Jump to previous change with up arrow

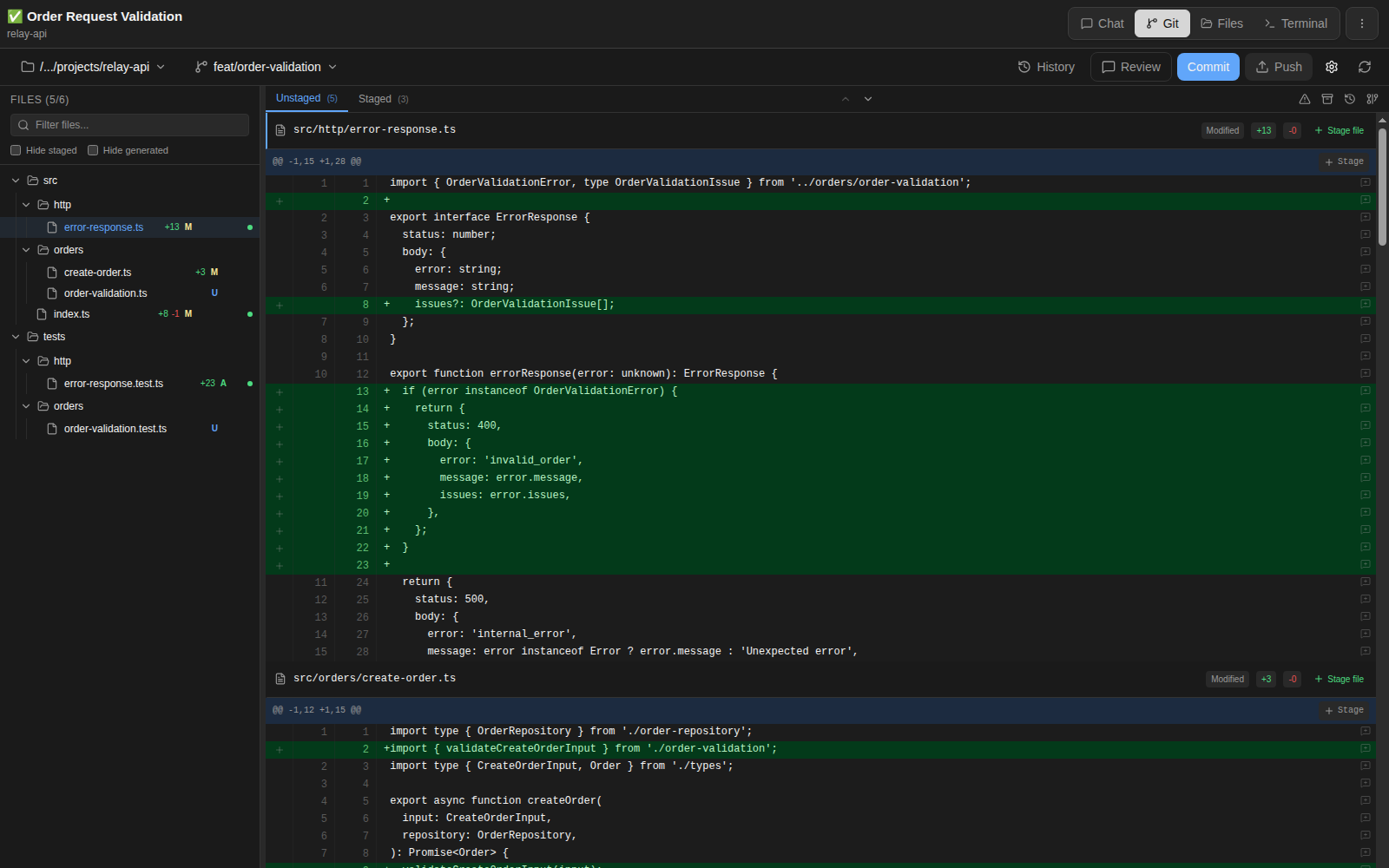tap(846, 99)
